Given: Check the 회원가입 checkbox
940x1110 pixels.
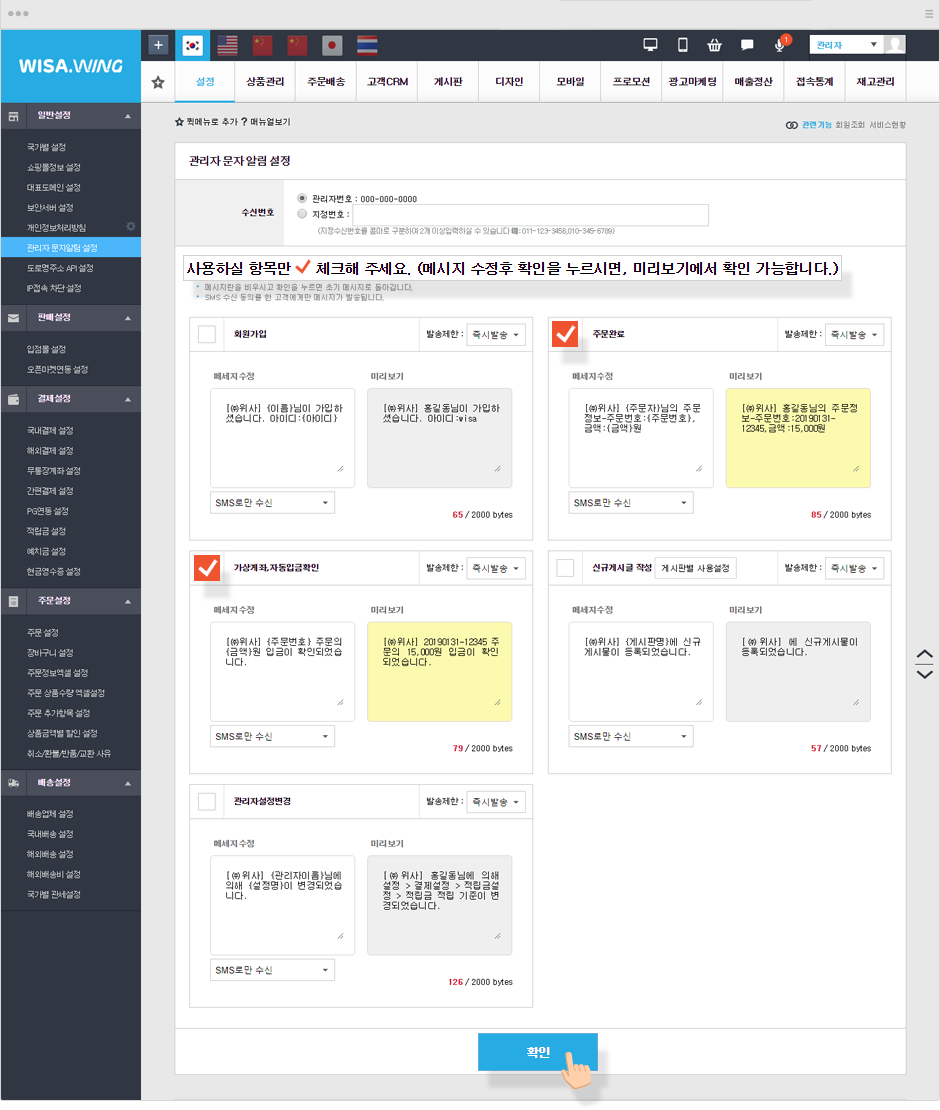Looking at the screenshot, I should [x=207, y=334].
